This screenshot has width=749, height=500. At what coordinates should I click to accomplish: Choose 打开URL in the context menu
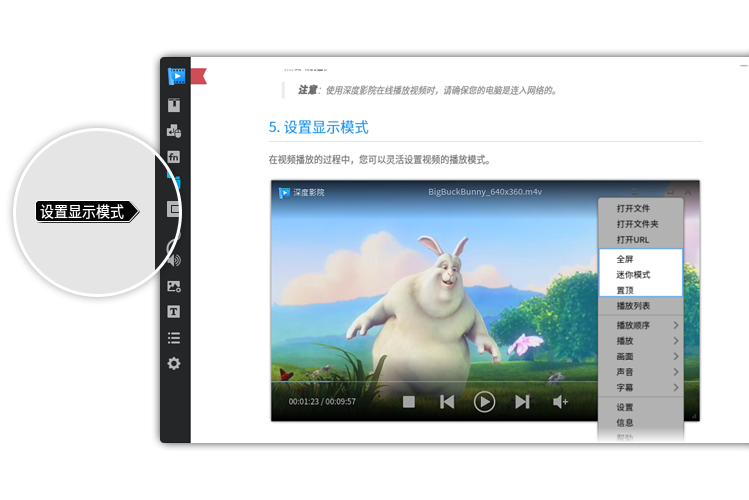click(x=641, y=240)
